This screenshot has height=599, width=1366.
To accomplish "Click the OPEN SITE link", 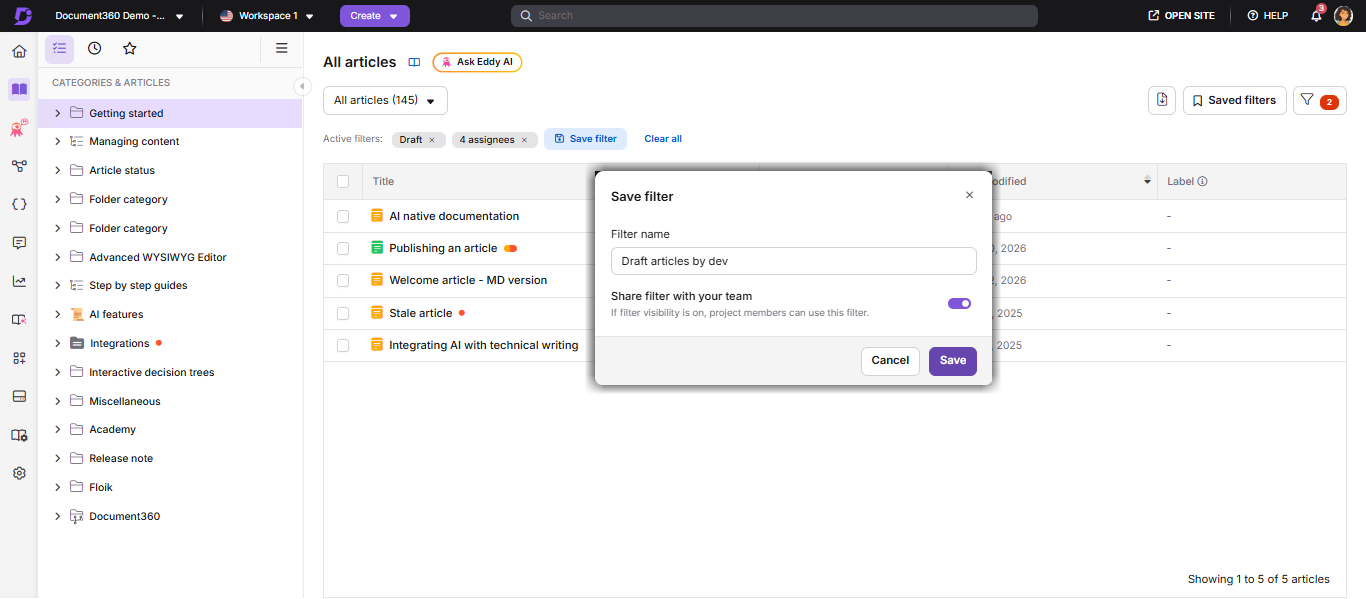I will 1181,16.
